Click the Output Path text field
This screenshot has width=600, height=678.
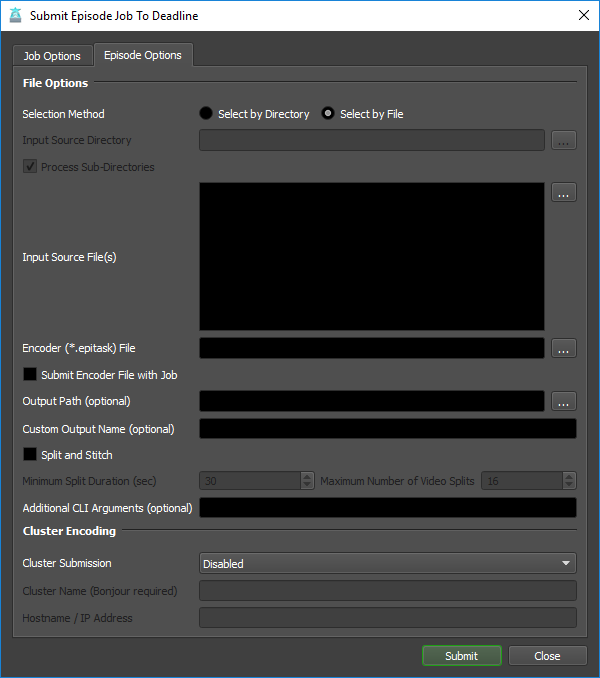click(372, 401)
